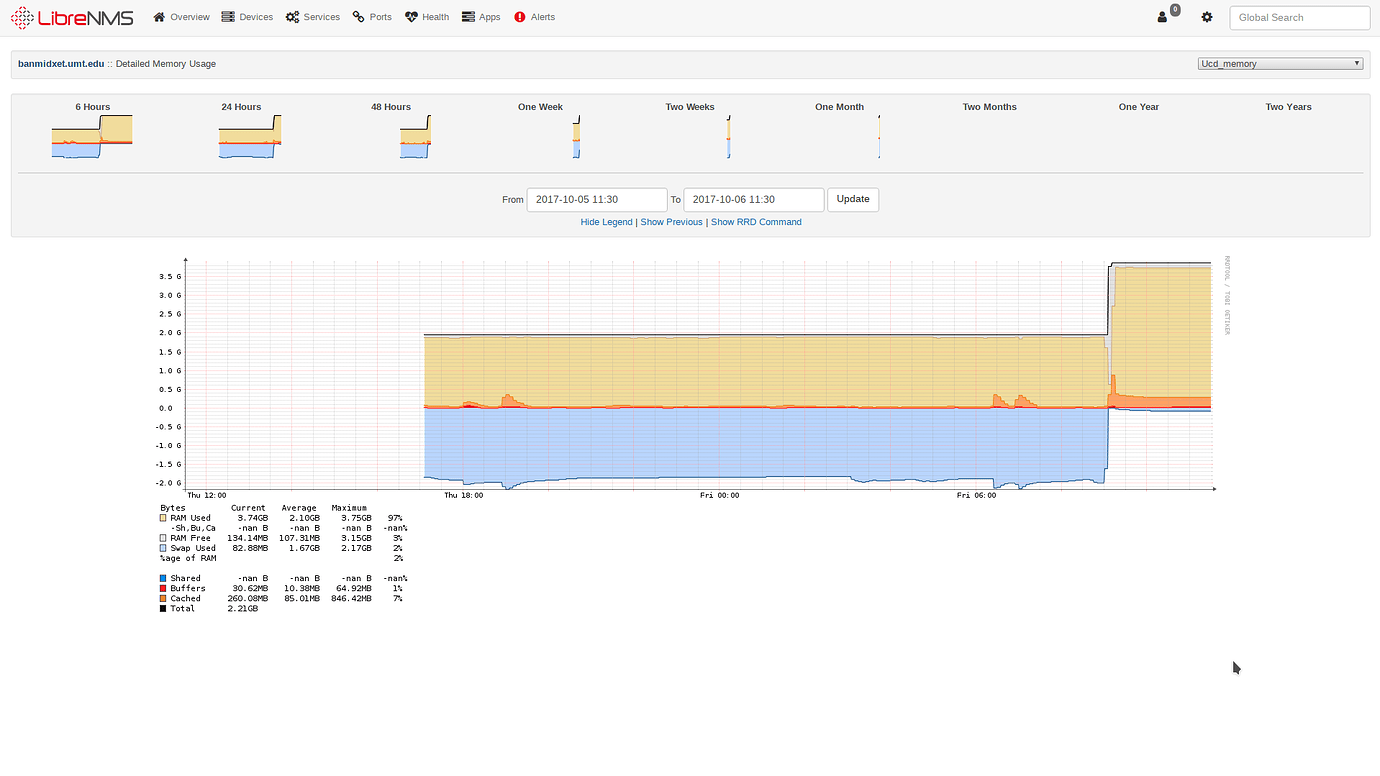
Task: Select the 6 Hours graph preview
Action: [92, 133]
